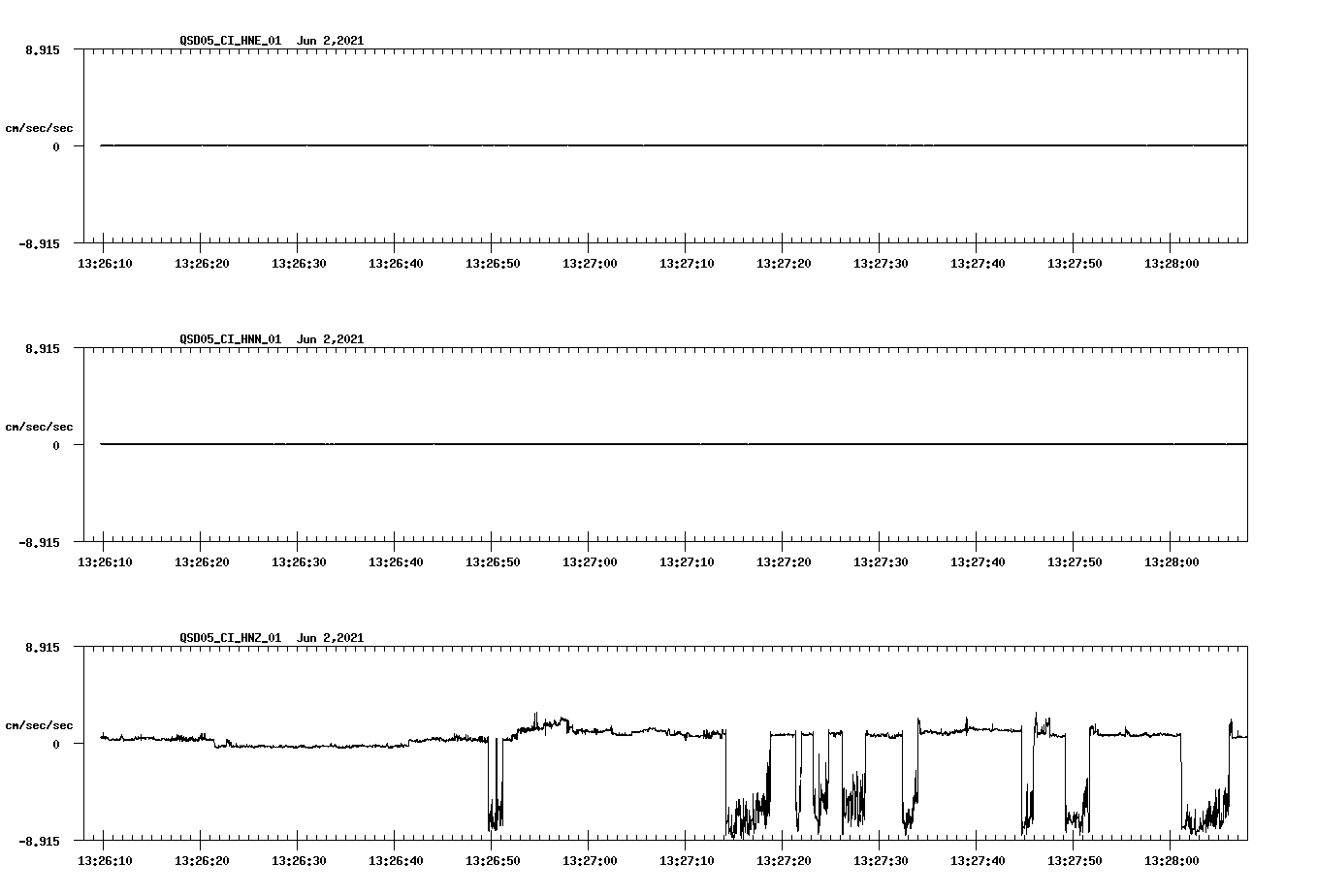
Task: Click the 13:26:30 label under the HNE plot
Action: coord(298,264)
